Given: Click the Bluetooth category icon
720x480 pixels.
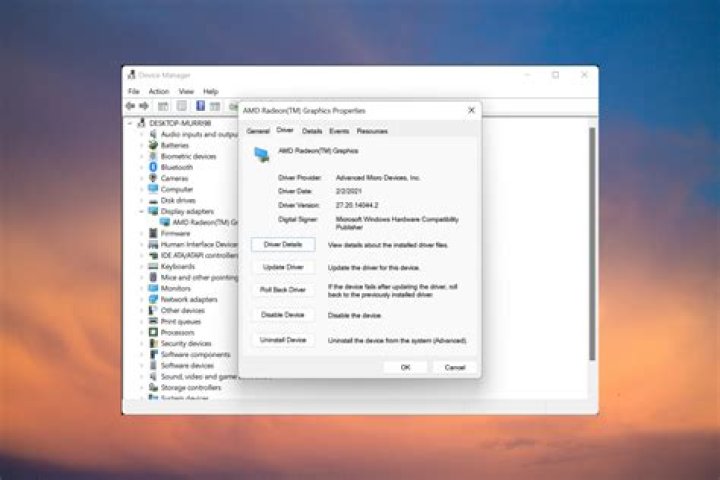Looking at the screenshot, I should coord(153,167).
